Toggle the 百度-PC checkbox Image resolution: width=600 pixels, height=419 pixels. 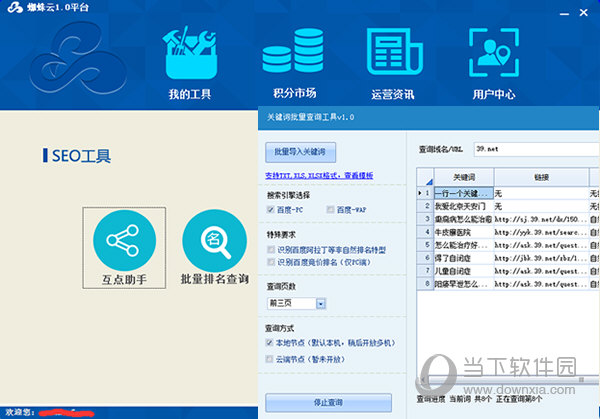pos(271,210)
